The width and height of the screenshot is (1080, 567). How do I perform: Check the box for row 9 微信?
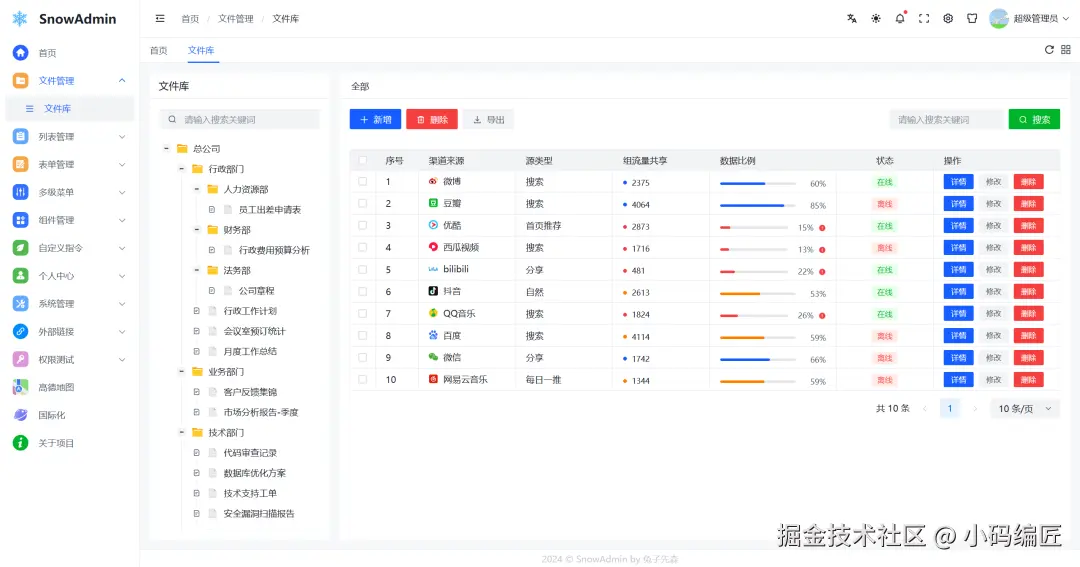(363, 358)
